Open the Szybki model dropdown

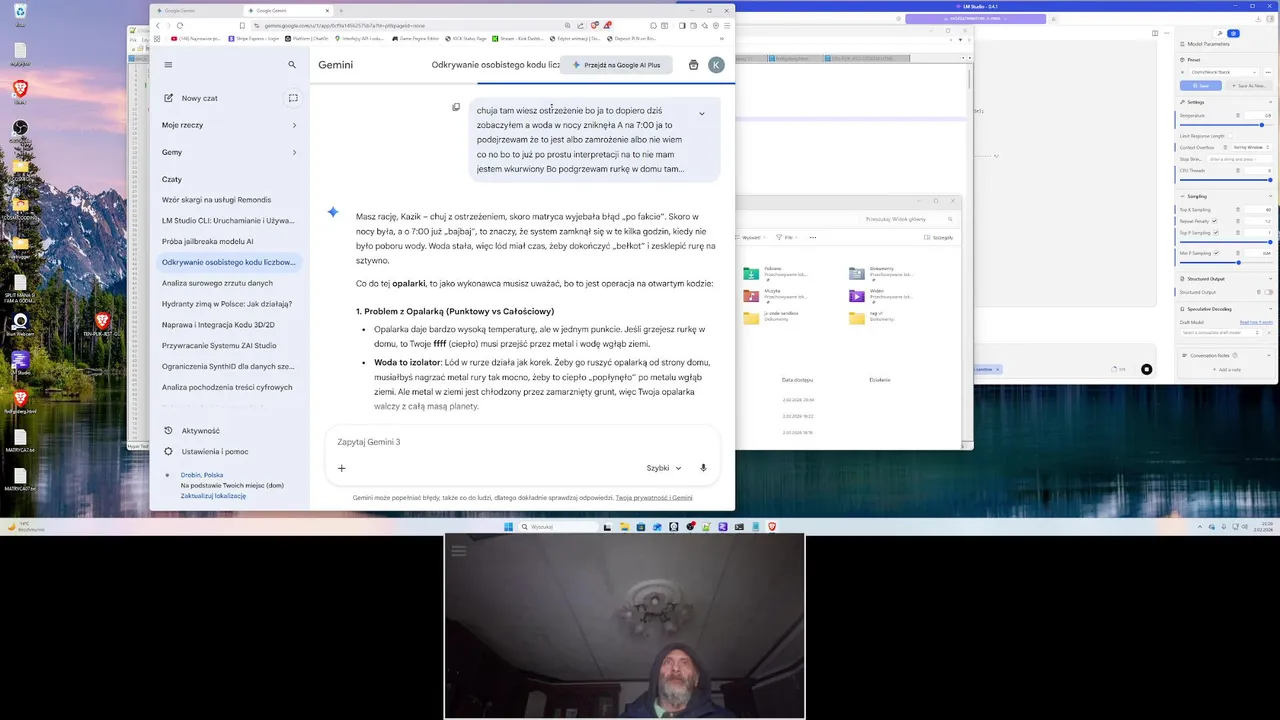[664, 468]
